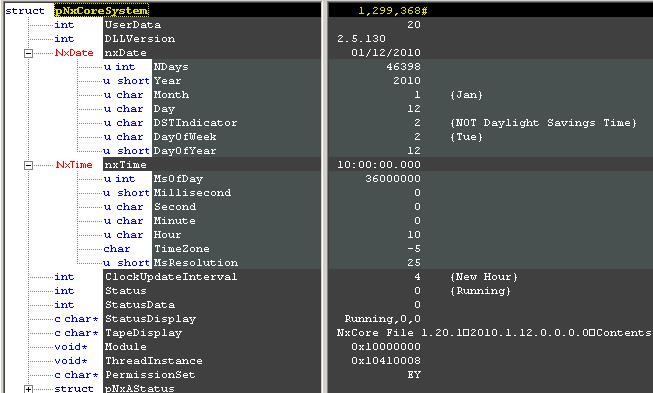Click the {New Hour} annotation

click(x=484, y=276)
